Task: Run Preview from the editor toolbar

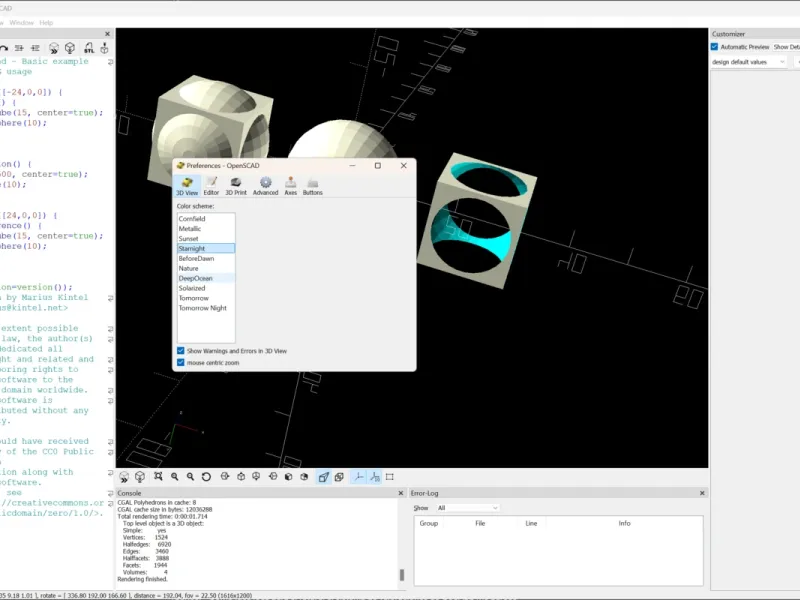Action: point(54,48)
